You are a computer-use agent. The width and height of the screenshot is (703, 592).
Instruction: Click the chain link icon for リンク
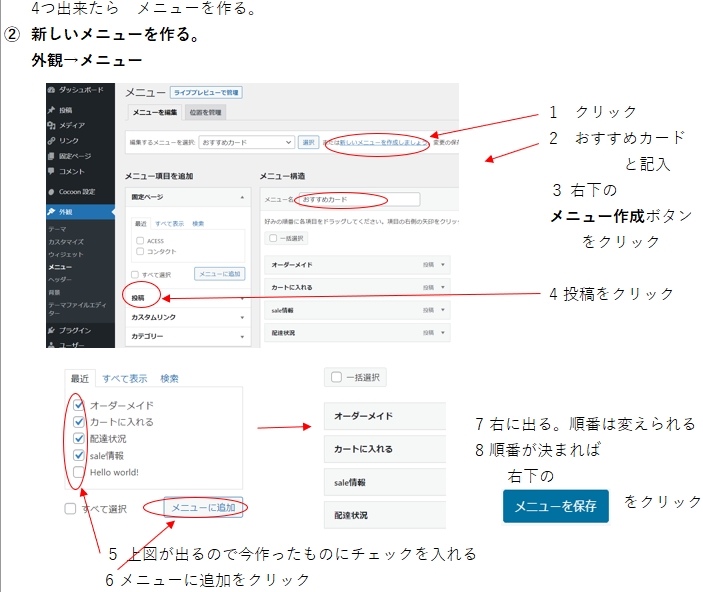pyautogui.click(x=52, y=141)
